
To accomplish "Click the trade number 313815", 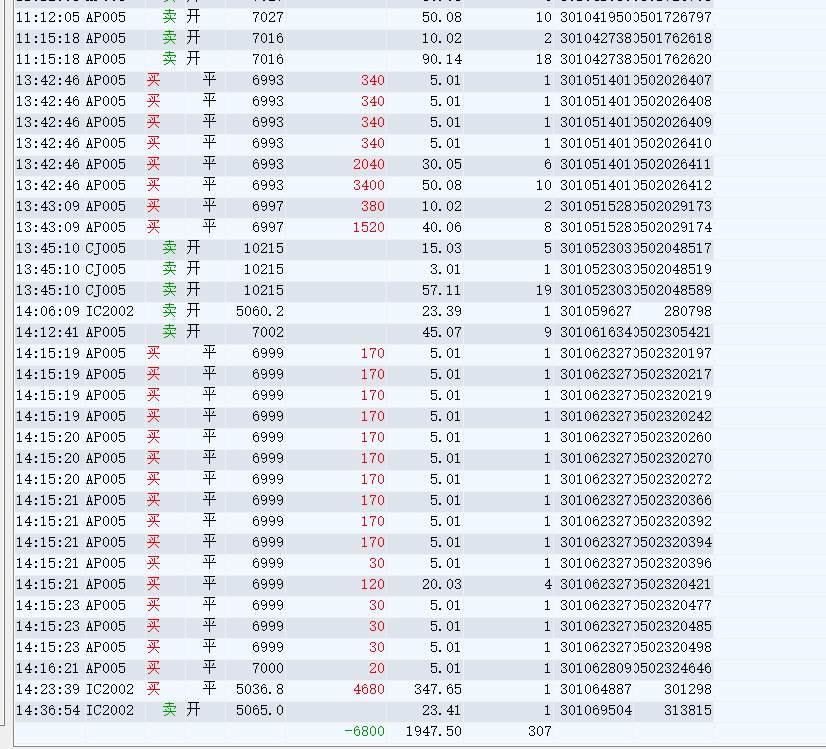I will click(687, 711).
